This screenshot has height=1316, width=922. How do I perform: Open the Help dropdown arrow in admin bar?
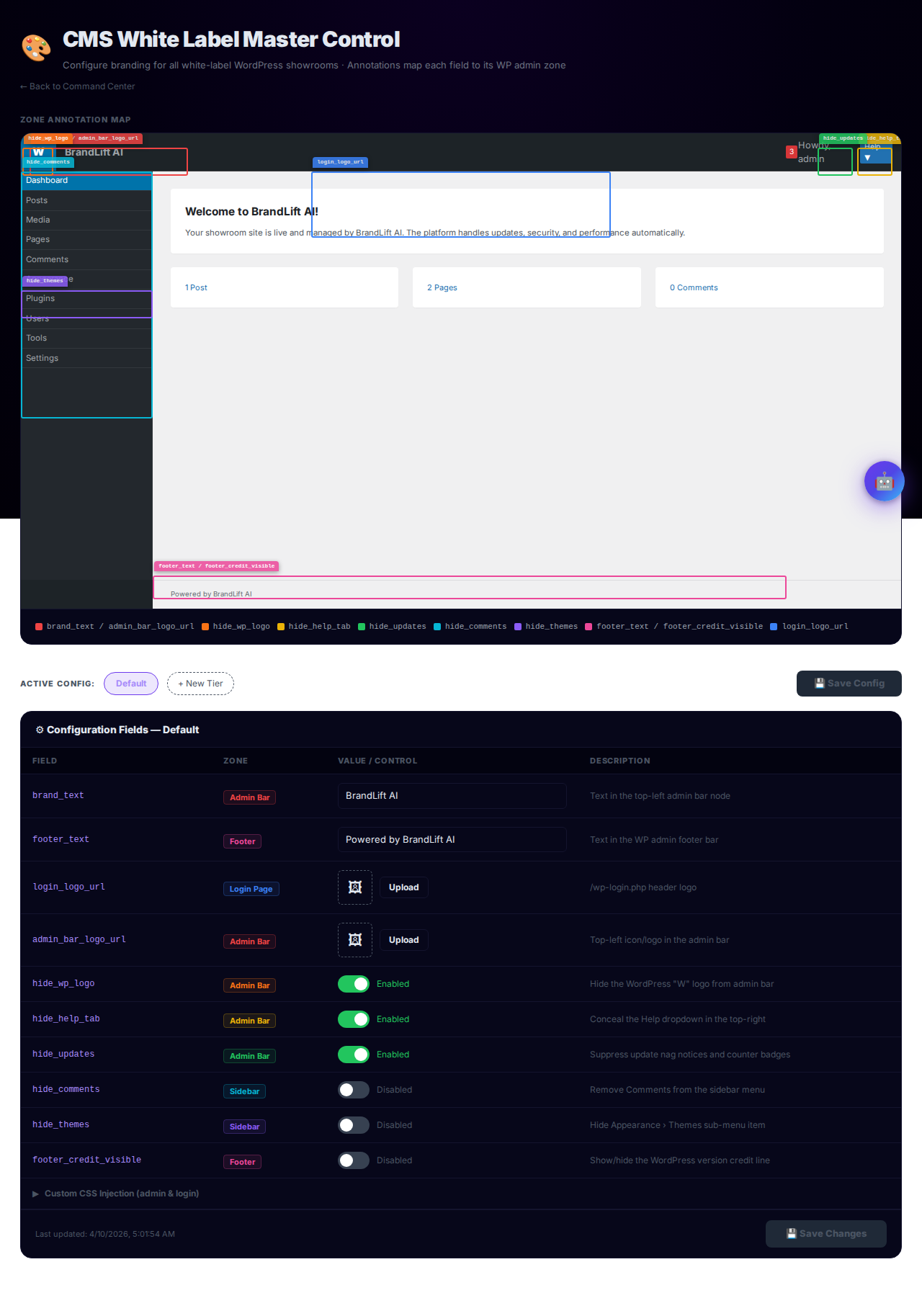[868, 158]
